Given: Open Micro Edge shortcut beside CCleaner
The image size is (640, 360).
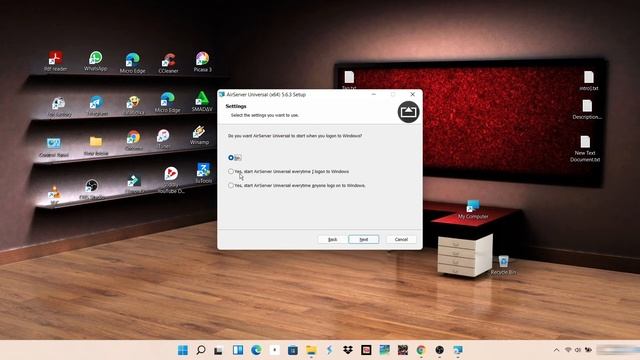Looking at the screenshot, I should pyautogui.click(x=133, y=63).
